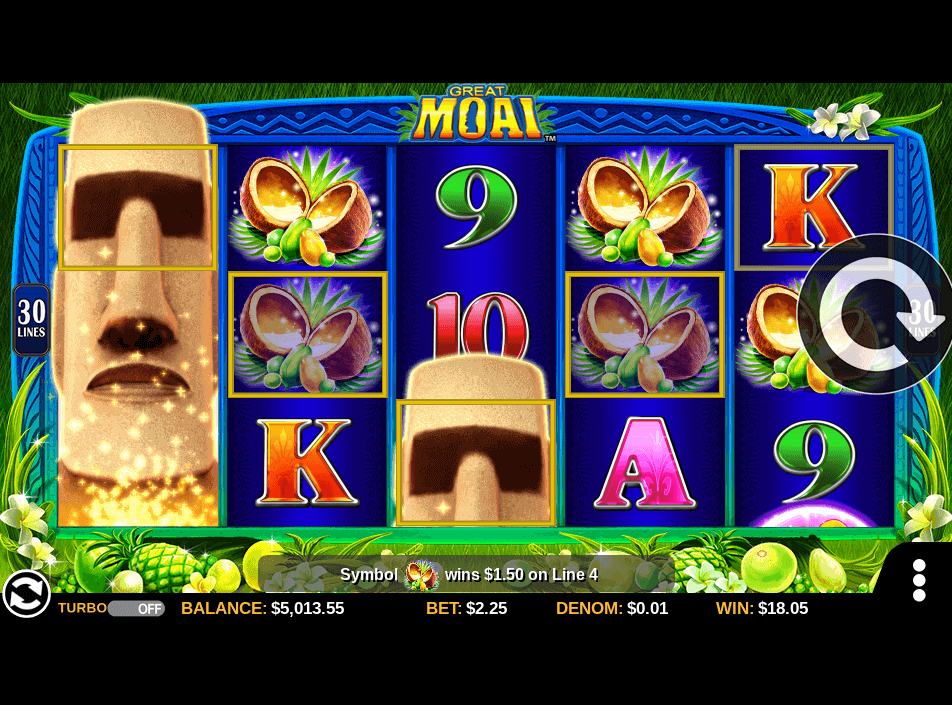
Task: Click the green 9 symbol on bottom-right reel
Action: 814,463
